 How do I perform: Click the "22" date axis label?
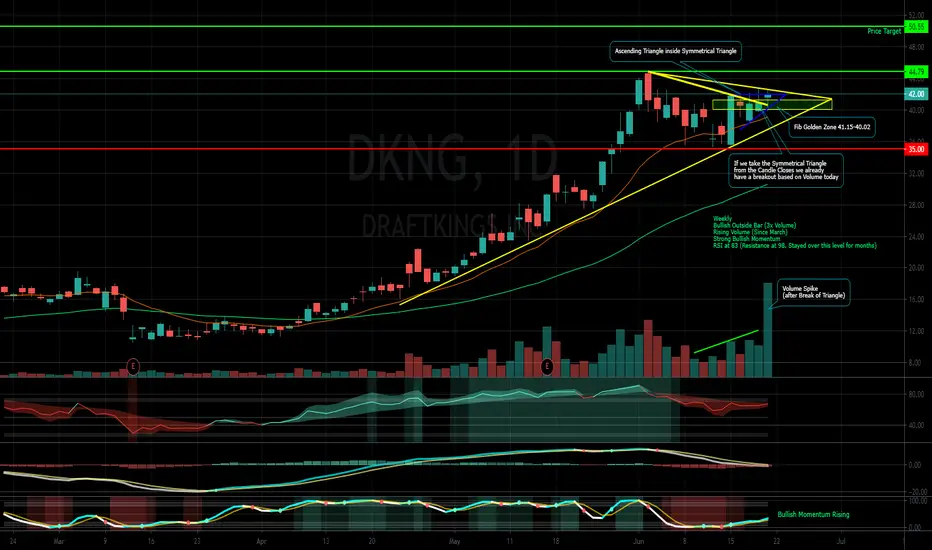(776, 542)
